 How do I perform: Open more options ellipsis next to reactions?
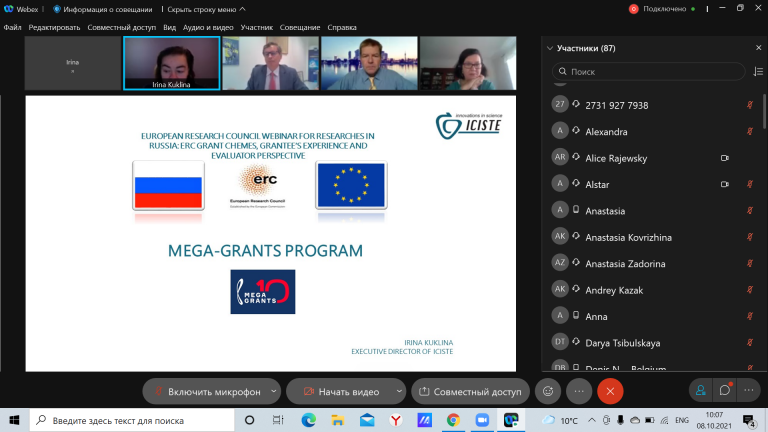coord(579,391)
